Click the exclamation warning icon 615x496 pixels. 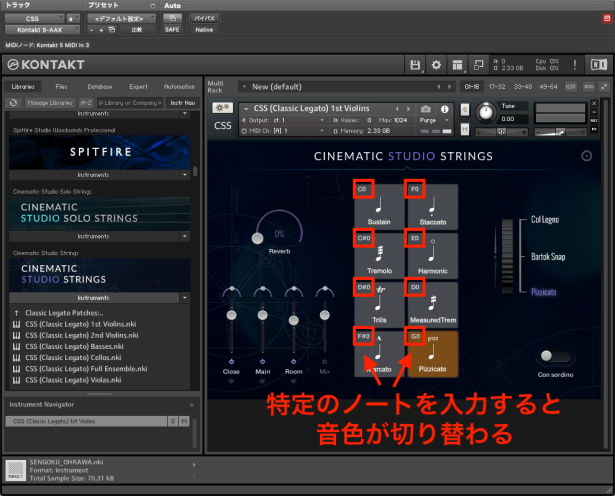[x=575, y=65]
